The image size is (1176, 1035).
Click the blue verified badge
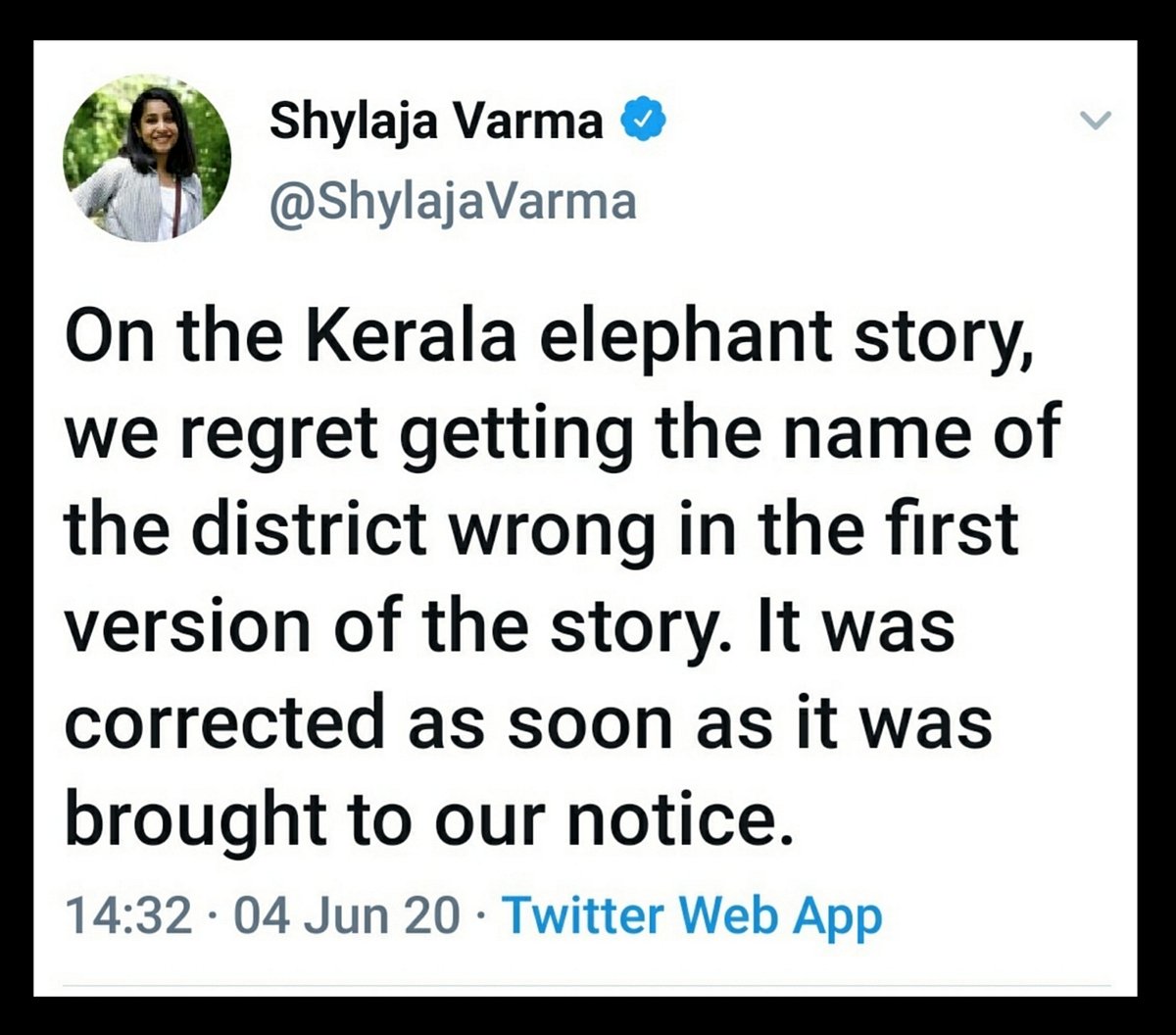(x=644, y=123)
